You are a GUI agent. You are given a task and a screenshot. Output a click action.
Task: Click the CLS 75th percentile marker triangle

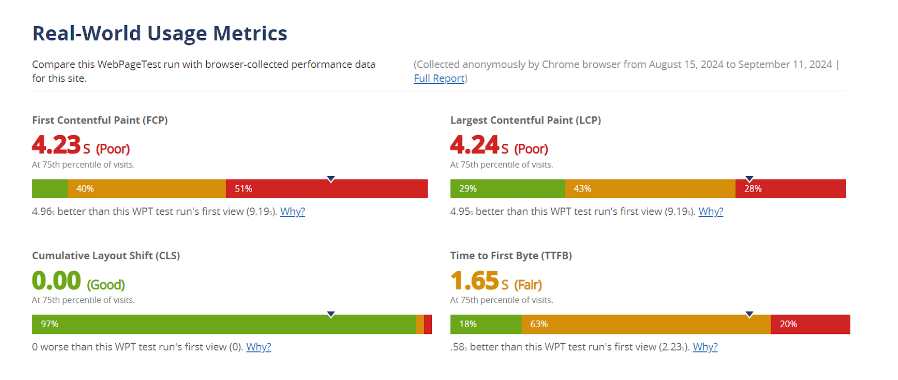(330, 314)
